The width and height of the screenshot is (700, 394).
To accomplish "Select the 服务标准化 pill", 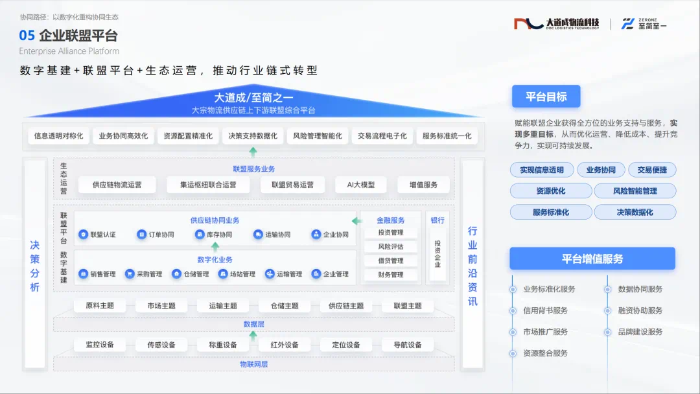I will pyautogui.click(x=551, y=212).
